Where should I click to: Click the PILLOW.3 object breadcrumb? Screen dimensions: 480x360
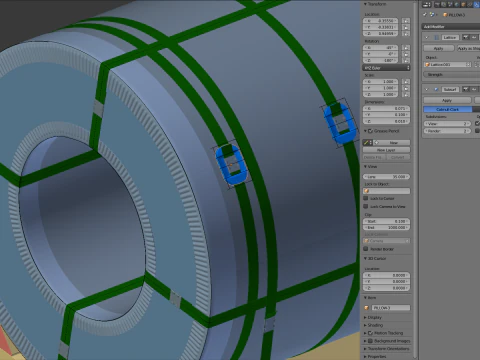coord(456,15)
